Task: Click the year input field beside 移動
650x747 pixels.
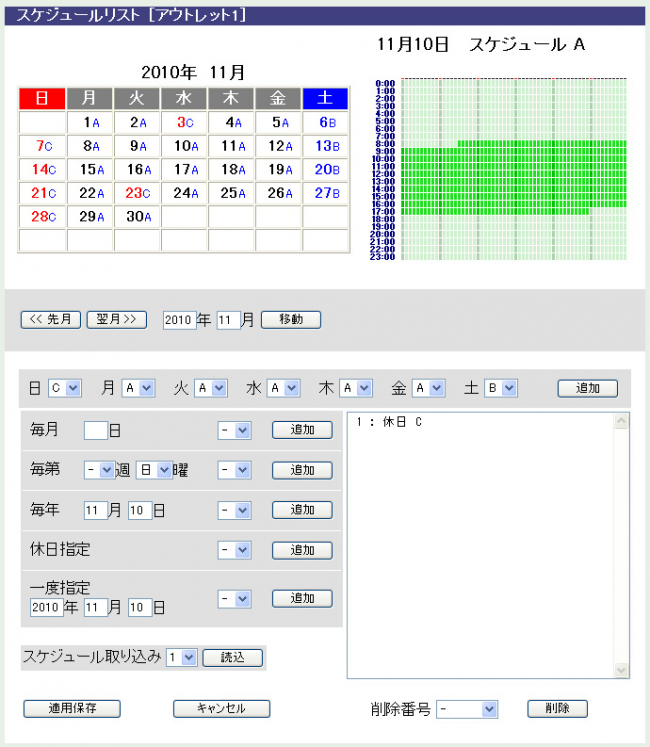Action: click(x=179, y=320)
